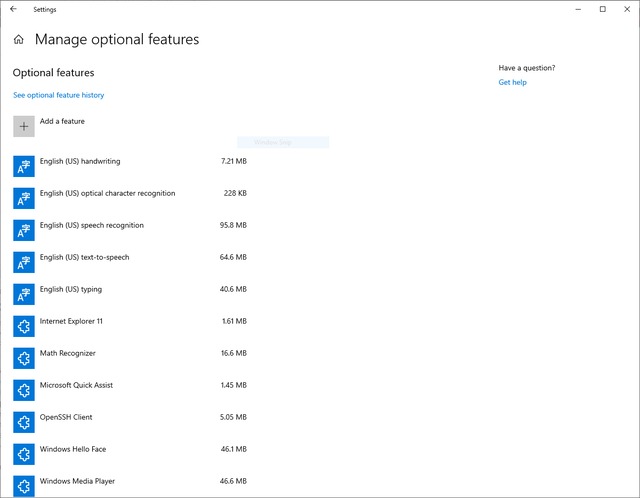The image size is (640, 498).
Task: Click the OpenSSH Client feature icon
Action: [24, 422]
